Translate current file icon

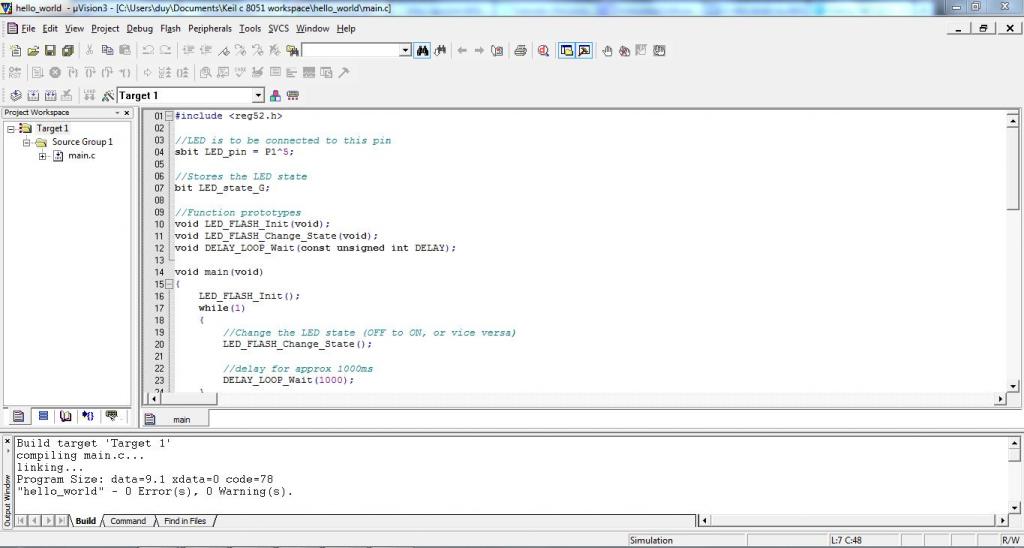click(x=16, y=95)
